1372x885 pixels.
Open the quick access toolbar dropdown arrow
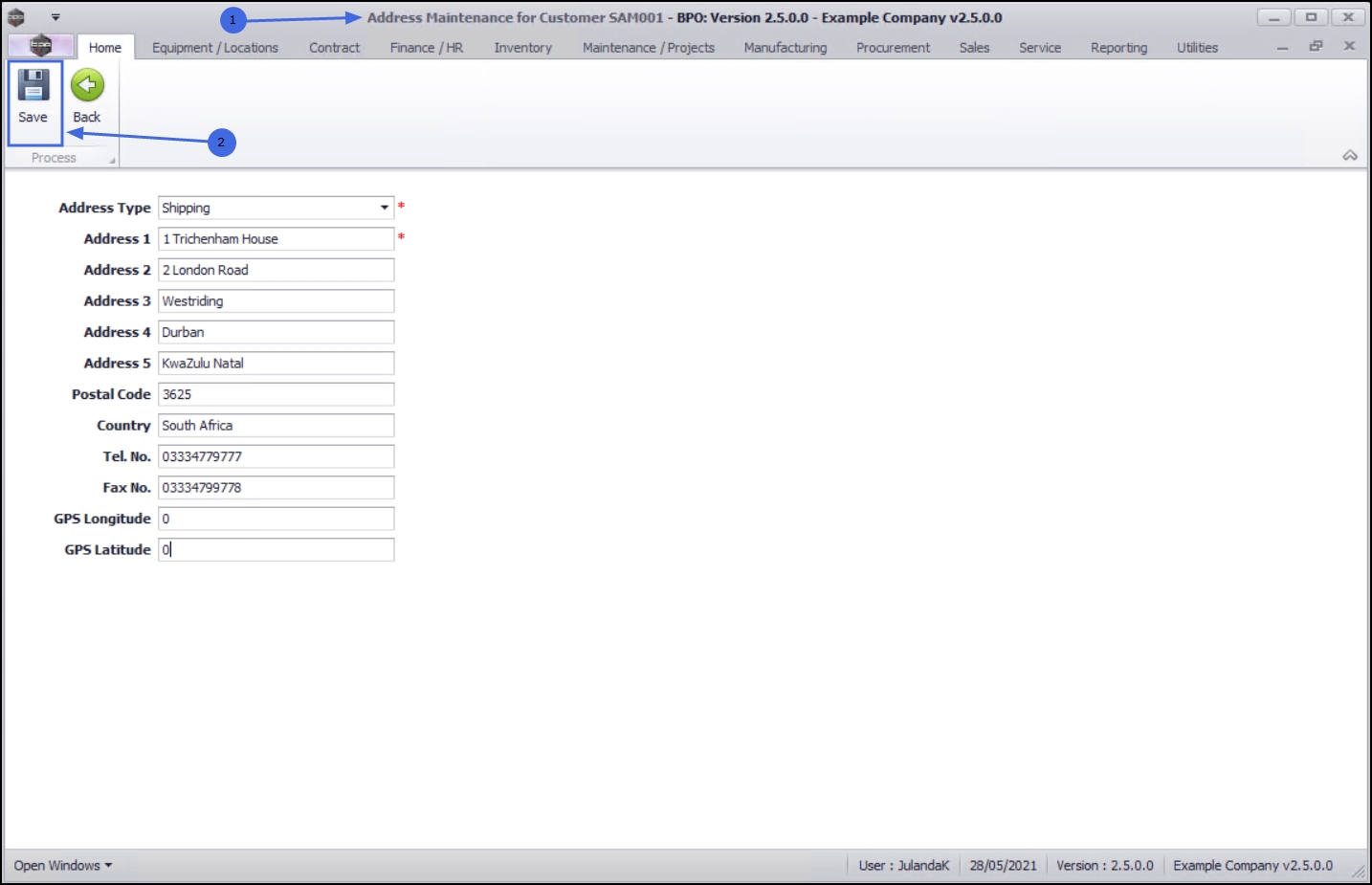click(x=55, y=17)
